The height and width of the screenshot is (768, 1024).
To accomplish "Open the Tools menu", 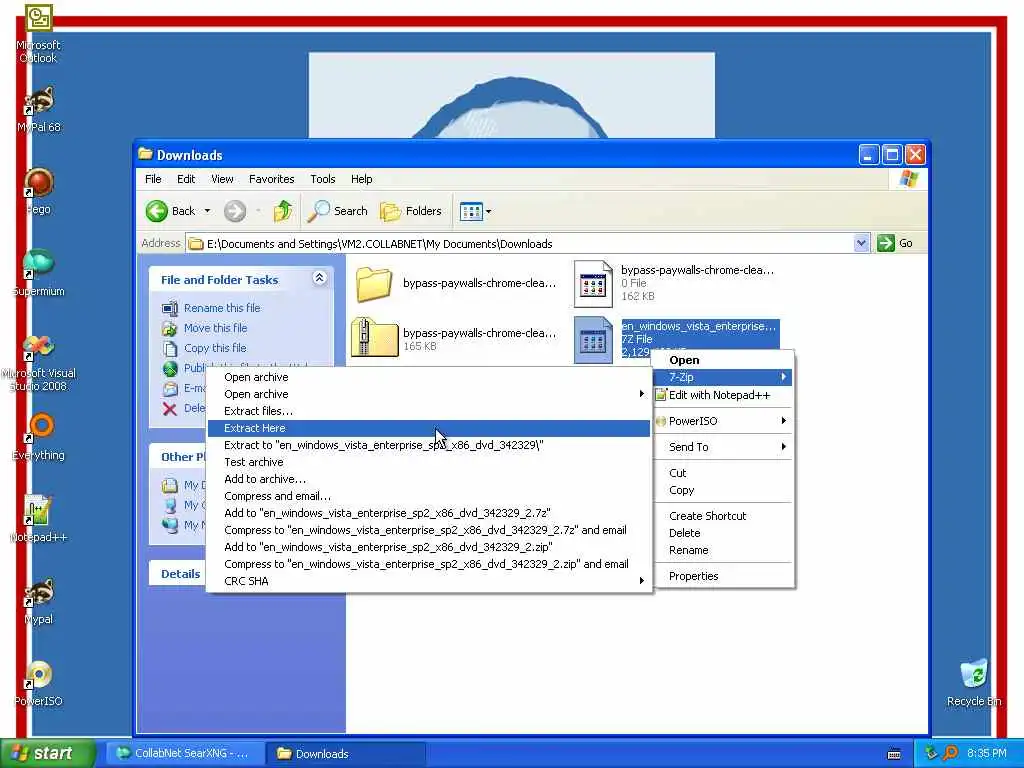I will pyautogui.click(x=323, y=179).
